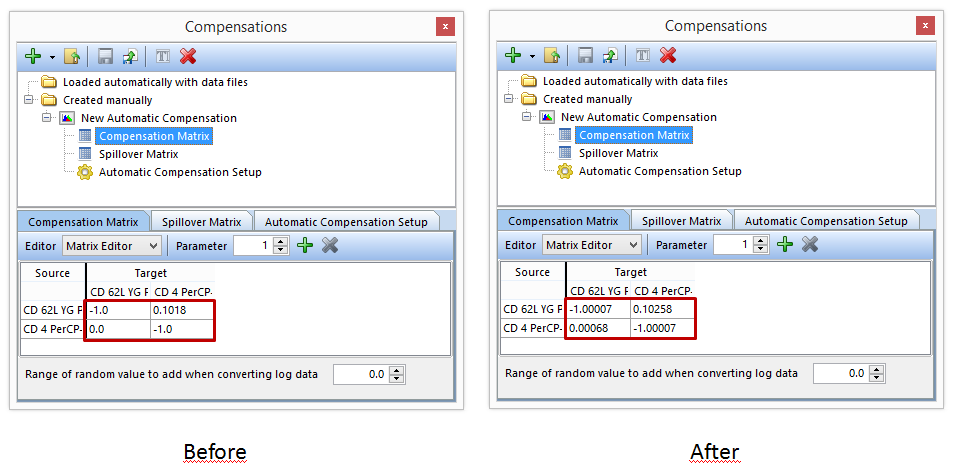Viewport: 953px width, 474px height.
Task: Select Loaded automatically with data files in Before panel
Action: point(155,82)
